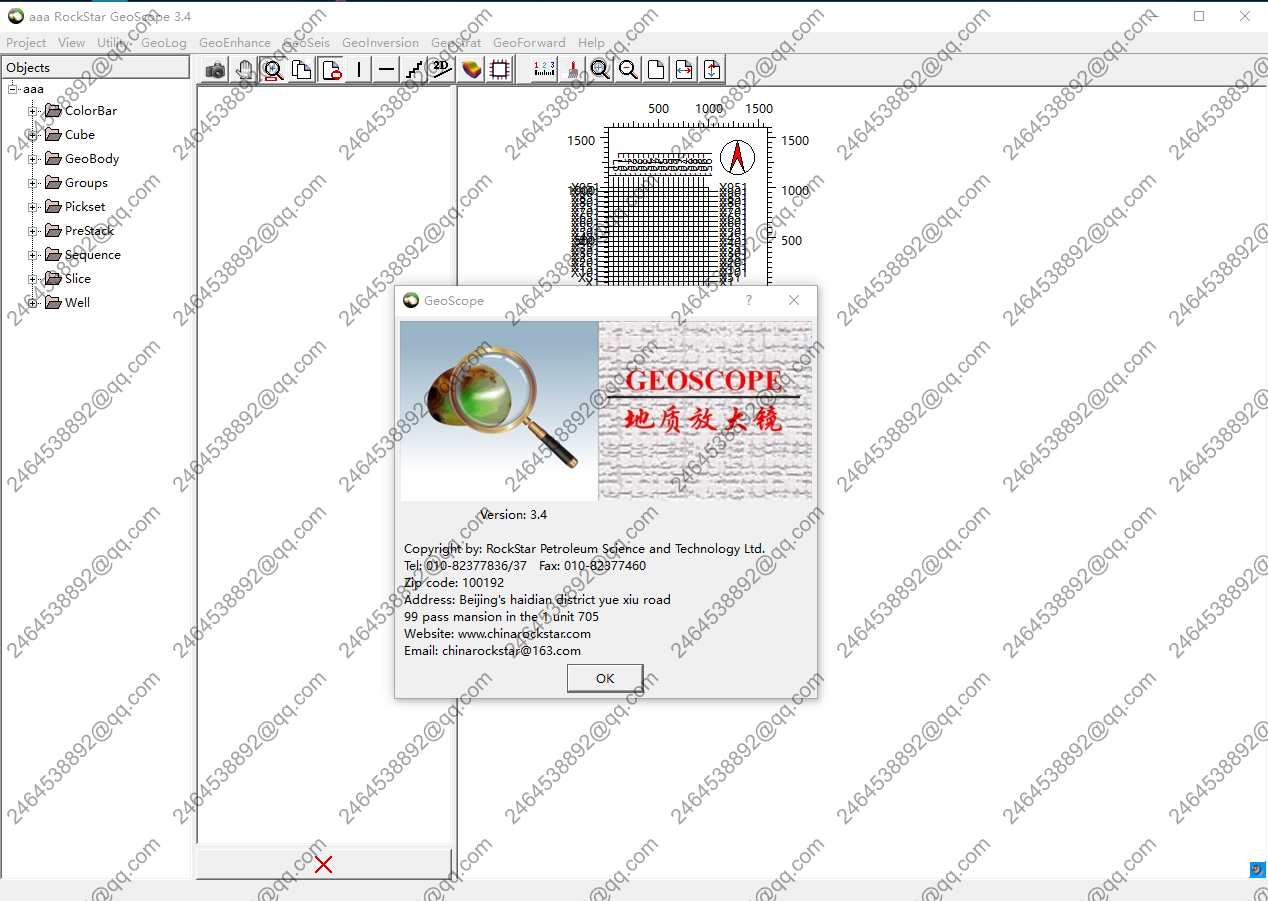This screenshot has height=901, width=1268.
Task: Expand the Slice tree node
Action: tap(33, 279)
